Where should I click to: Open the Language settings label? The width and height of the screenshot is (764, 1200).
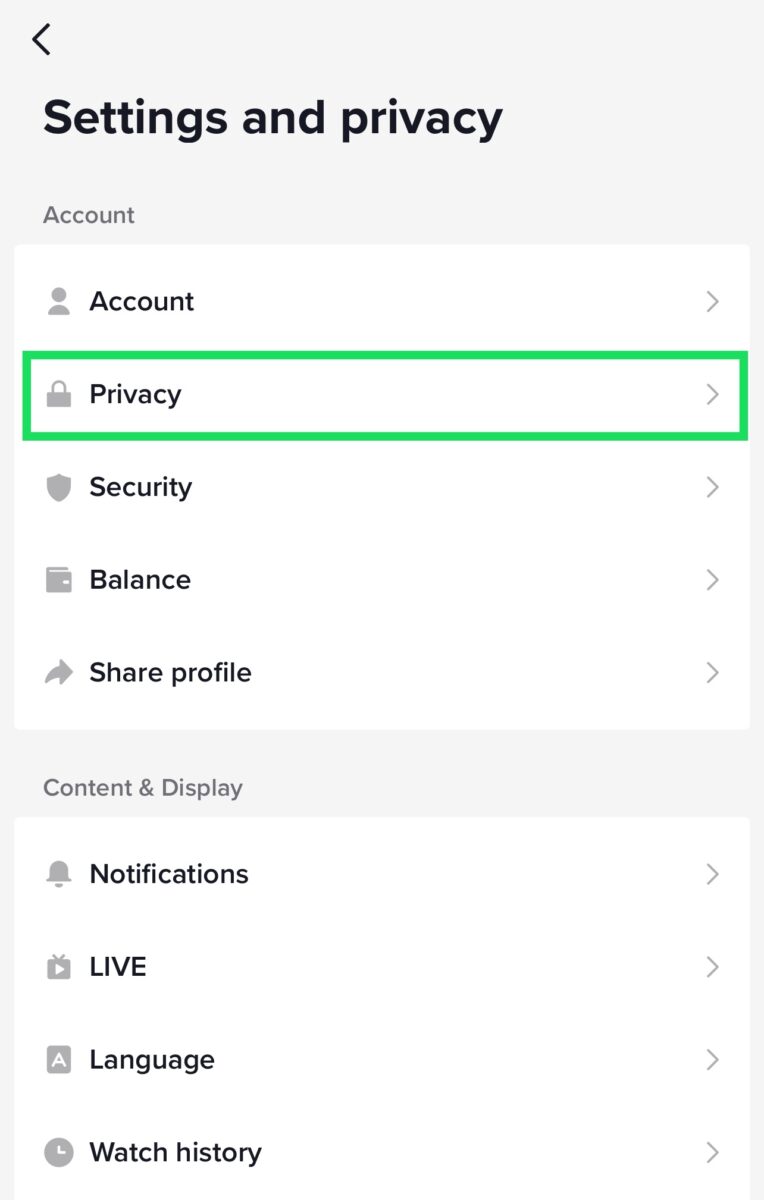[152, 1060]
